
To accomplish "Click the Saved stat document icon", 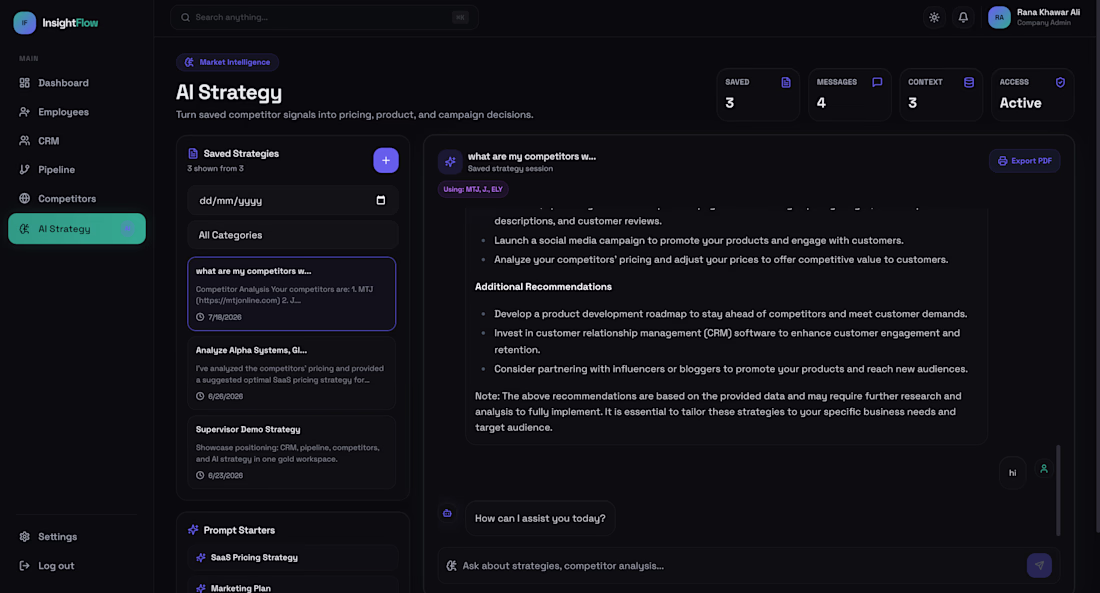I will tap(786, 82).
